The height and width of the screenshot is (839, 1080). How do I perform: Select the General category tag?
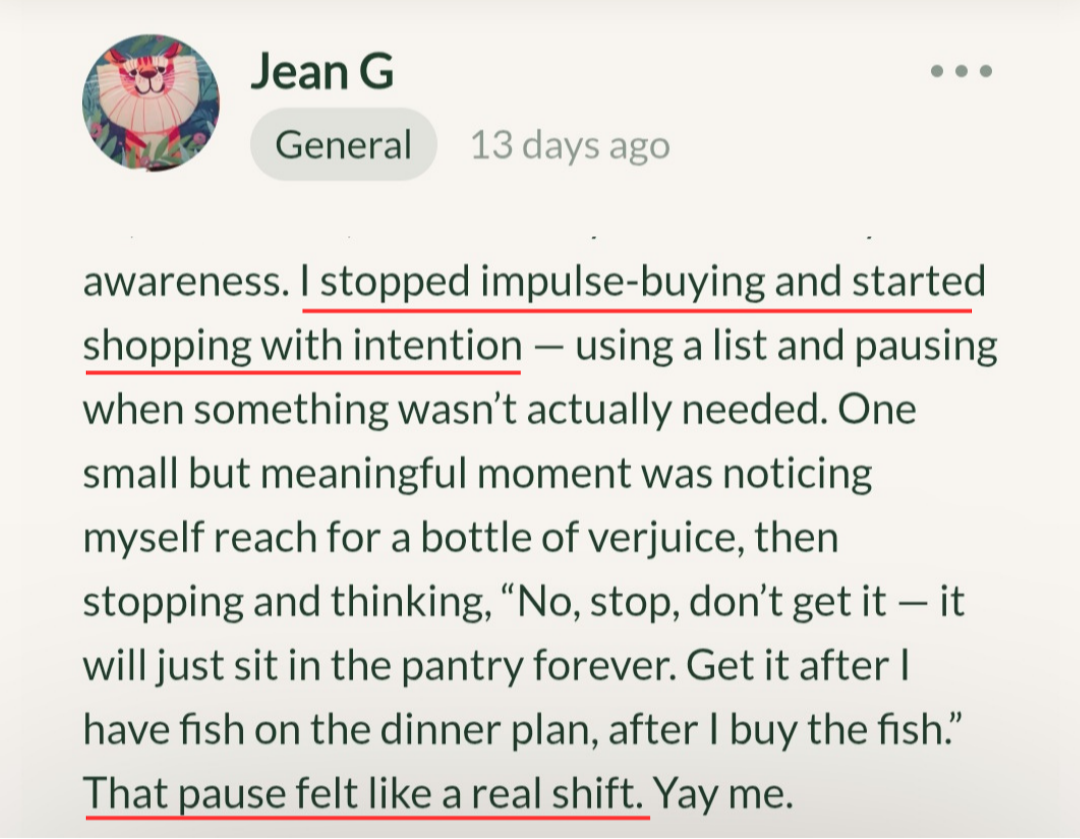pos(343,145)
